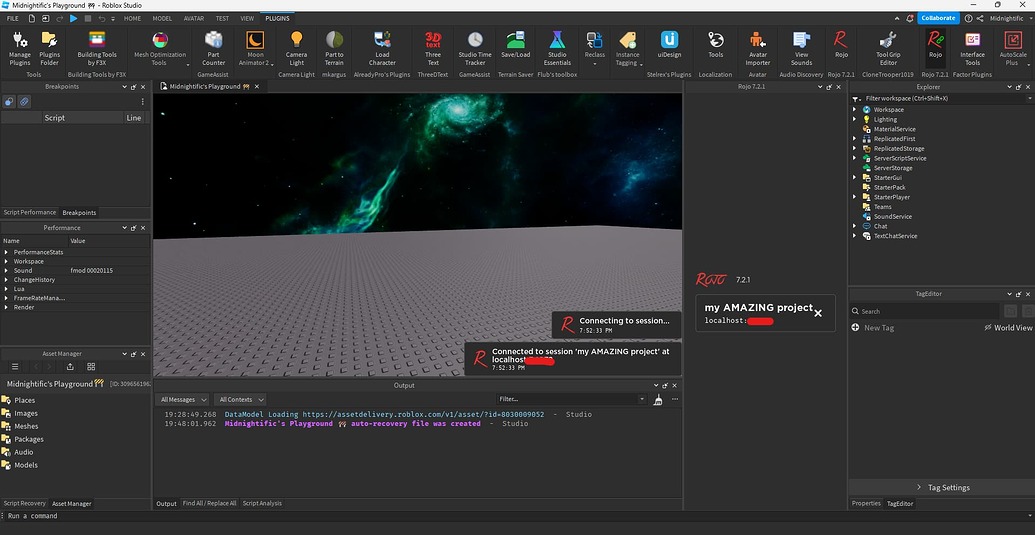Image resolution: width=1035 pixels, height=535 pixels.
Task: Click the Run a command bar
Action: coord(518,516)
